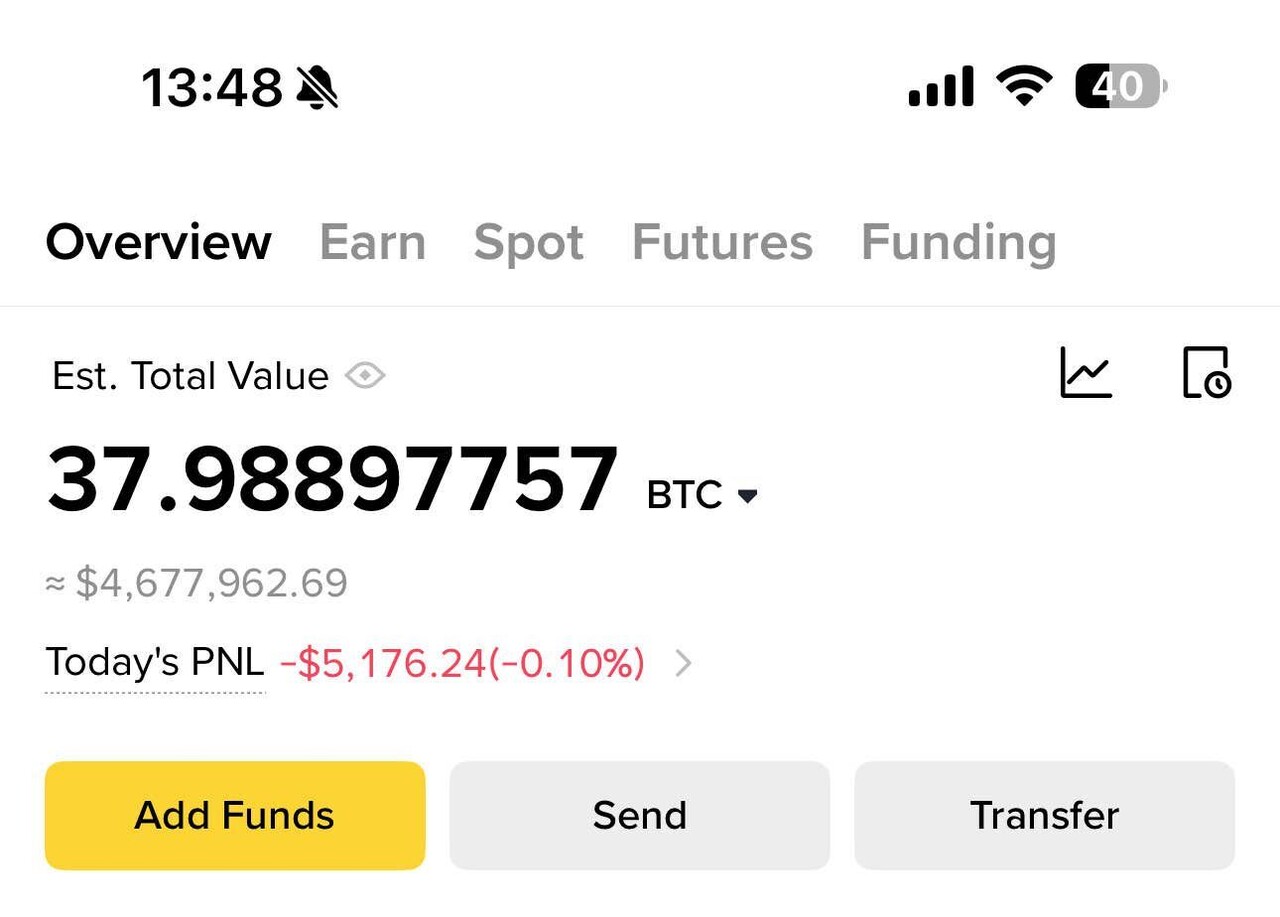Go to the Futures tab
The width and height of the screenshot is (1280, 917).
722,243
